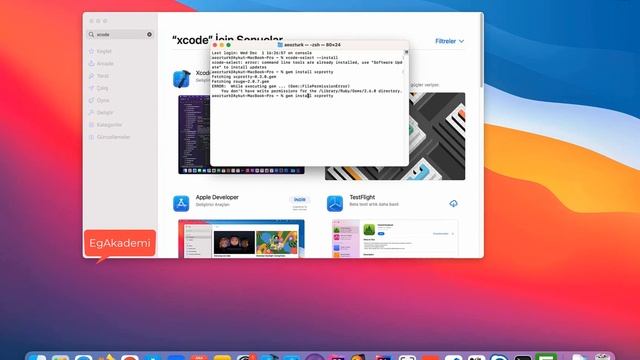The height and width of the screenshot is (360, 640).
Task: Open the TestFlight app icon
Action: [335, 203]
